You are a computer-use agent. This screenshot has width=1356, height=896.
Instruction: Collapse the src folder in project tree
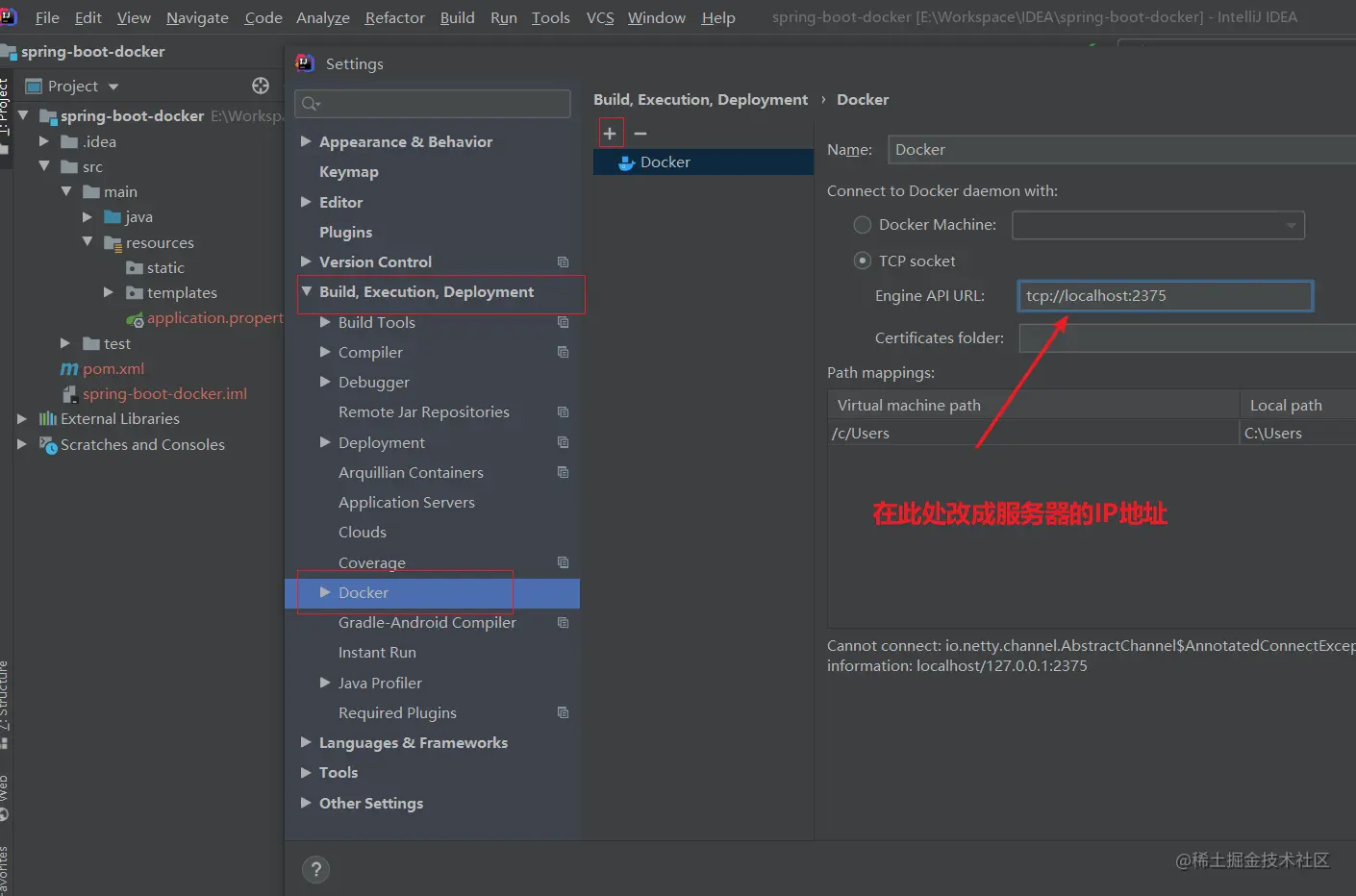pos(44,166)
